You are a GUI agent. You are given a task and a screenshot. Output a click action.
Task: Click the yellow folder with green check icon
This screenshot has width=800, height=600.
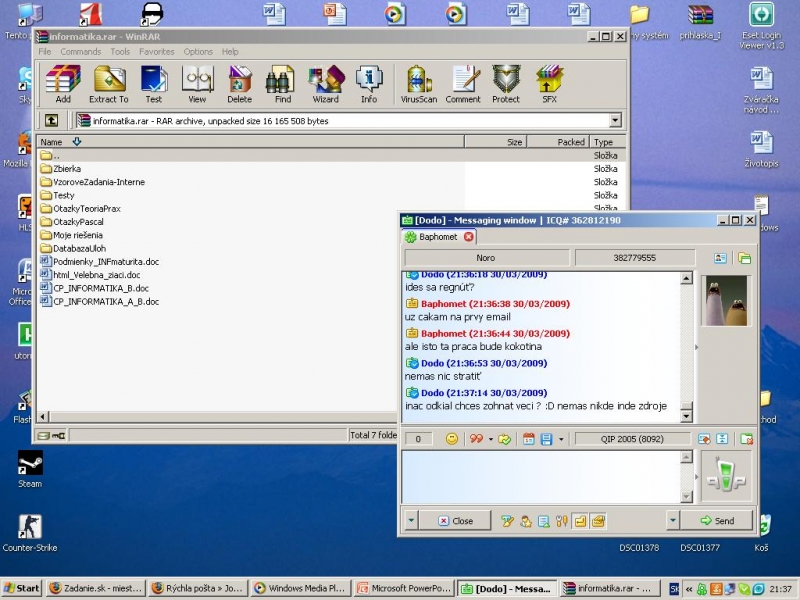coord(505,439)
